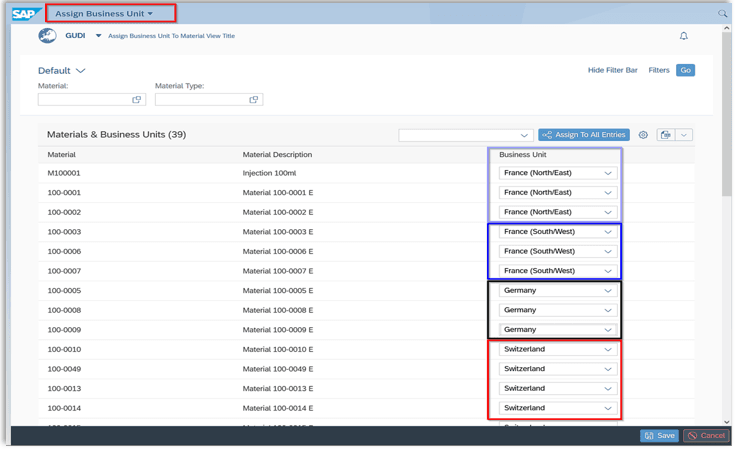Click the SAP logo
The image size is (744, 451).
[27, 14]
